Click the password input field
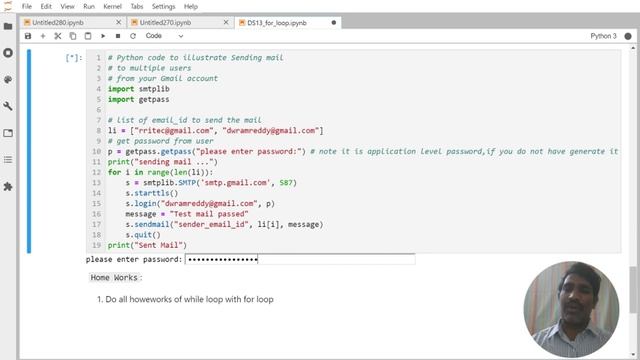 pyautogui.click(x=300, y=259)
